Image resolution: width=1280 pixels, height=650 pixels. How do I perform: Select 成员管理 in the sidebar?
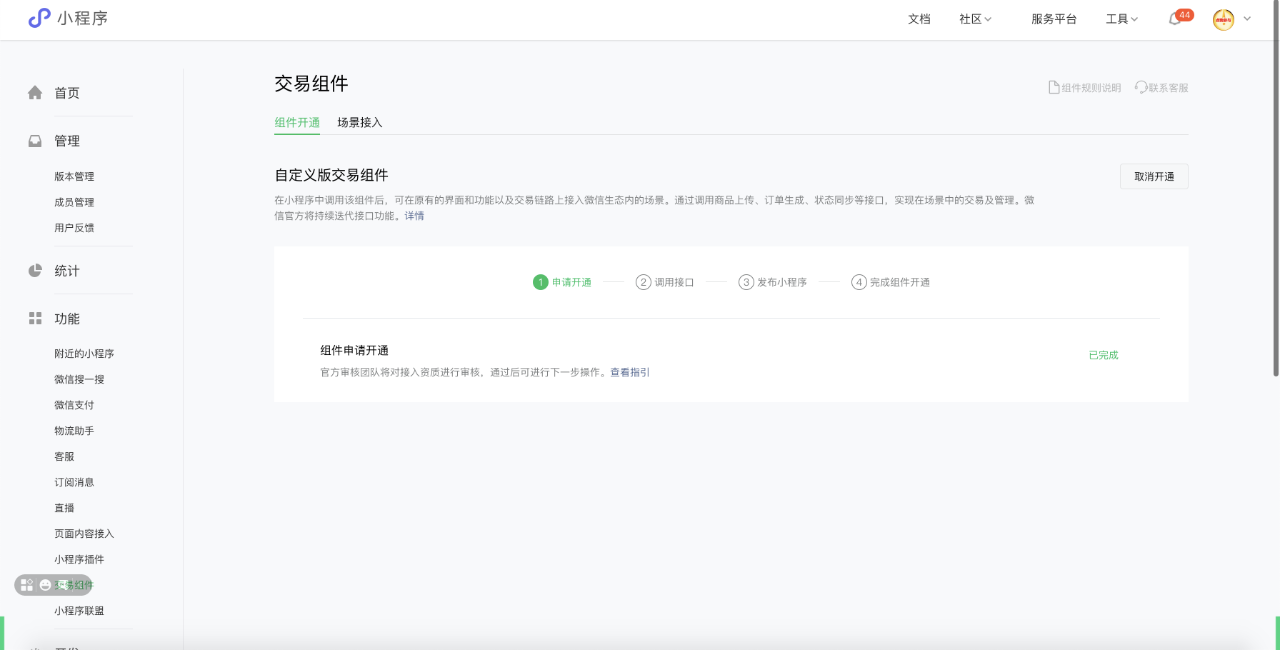pos(74,203)
